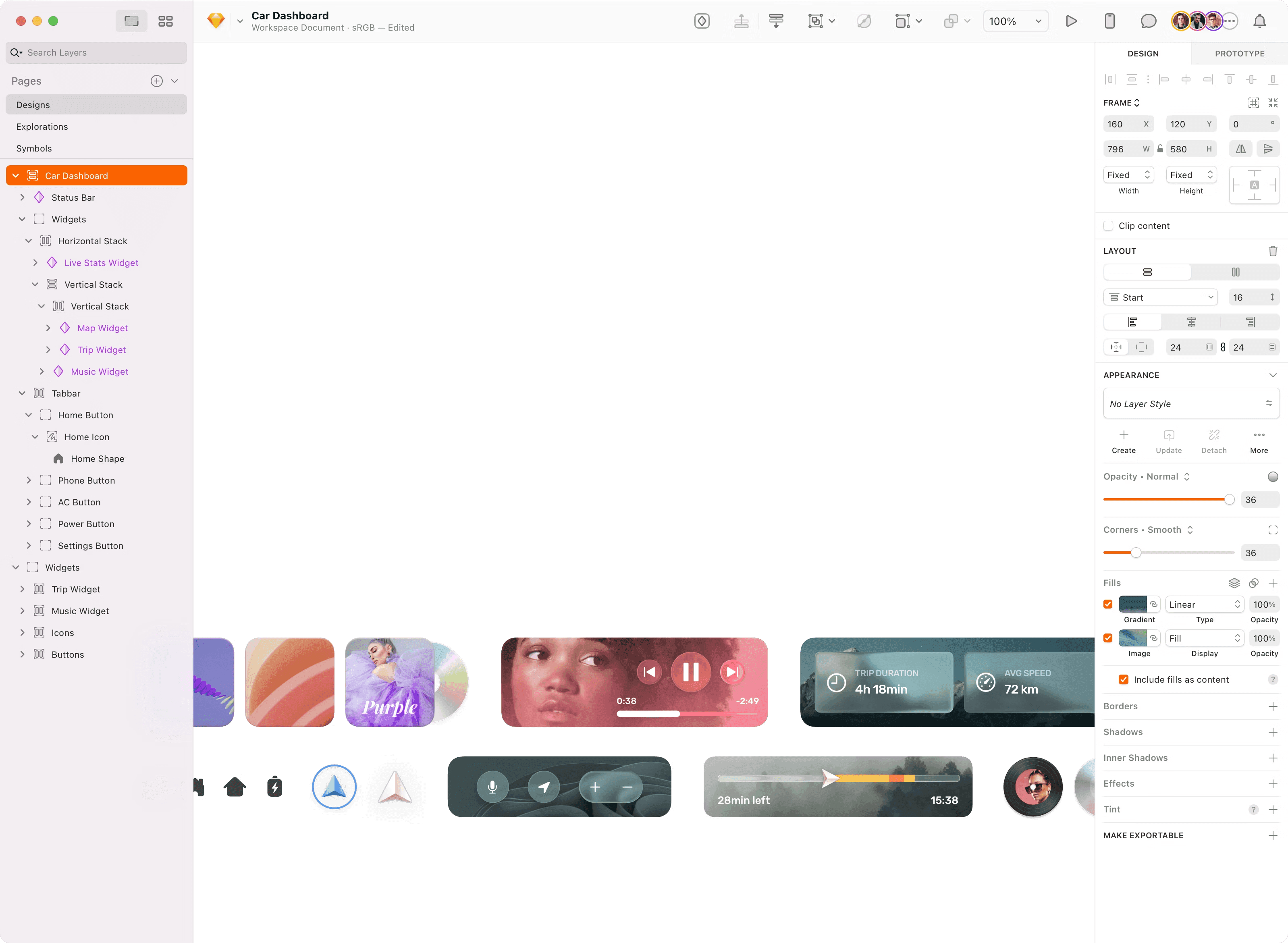Switch to the components grid view icon

[166, 21]
